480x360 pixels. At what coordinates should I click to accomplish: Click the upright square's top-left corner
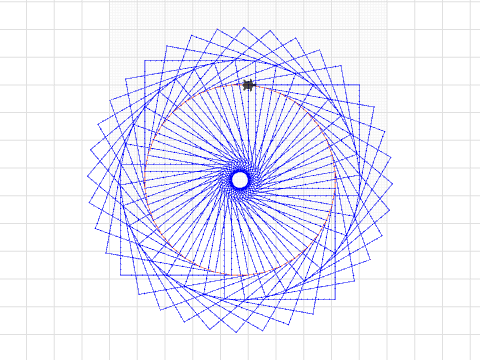coord(145,61)
